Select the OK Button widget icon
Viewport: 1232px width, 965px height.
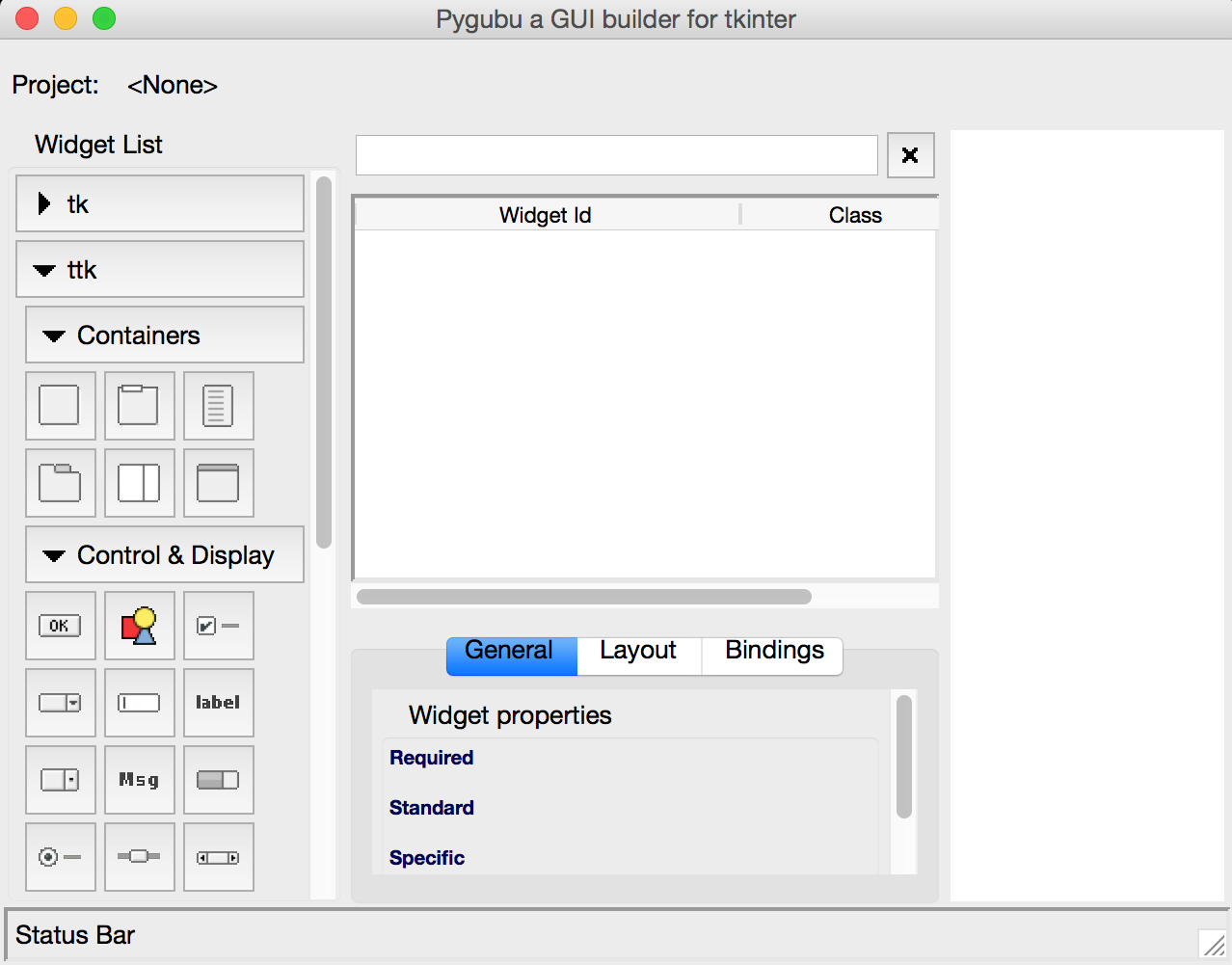click(x=60, y=626)
